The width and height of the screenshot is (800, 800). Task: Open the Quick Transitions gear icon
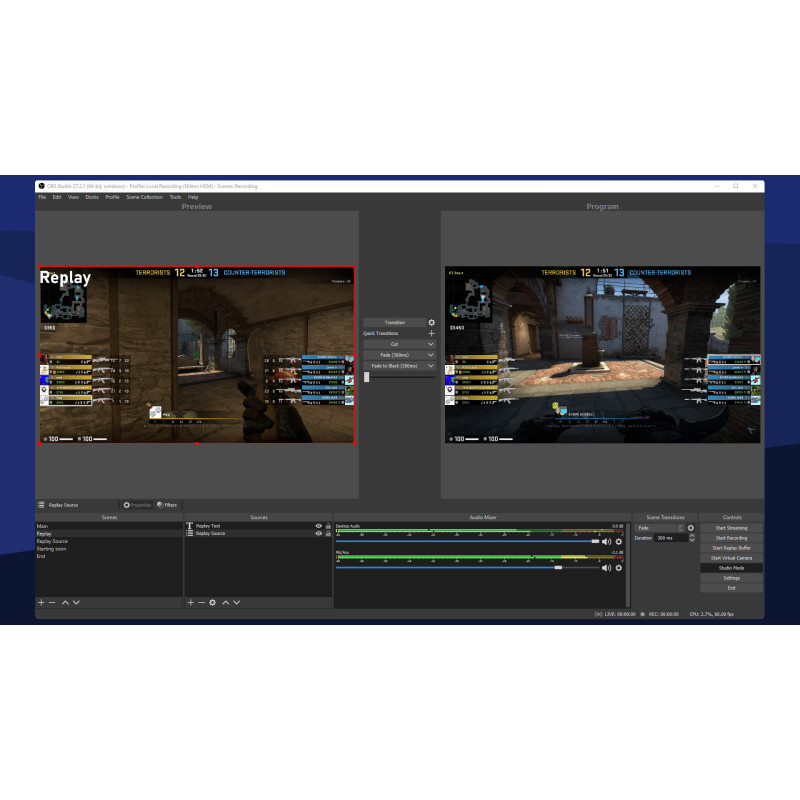pyautogui.click(x=432, y=334)
